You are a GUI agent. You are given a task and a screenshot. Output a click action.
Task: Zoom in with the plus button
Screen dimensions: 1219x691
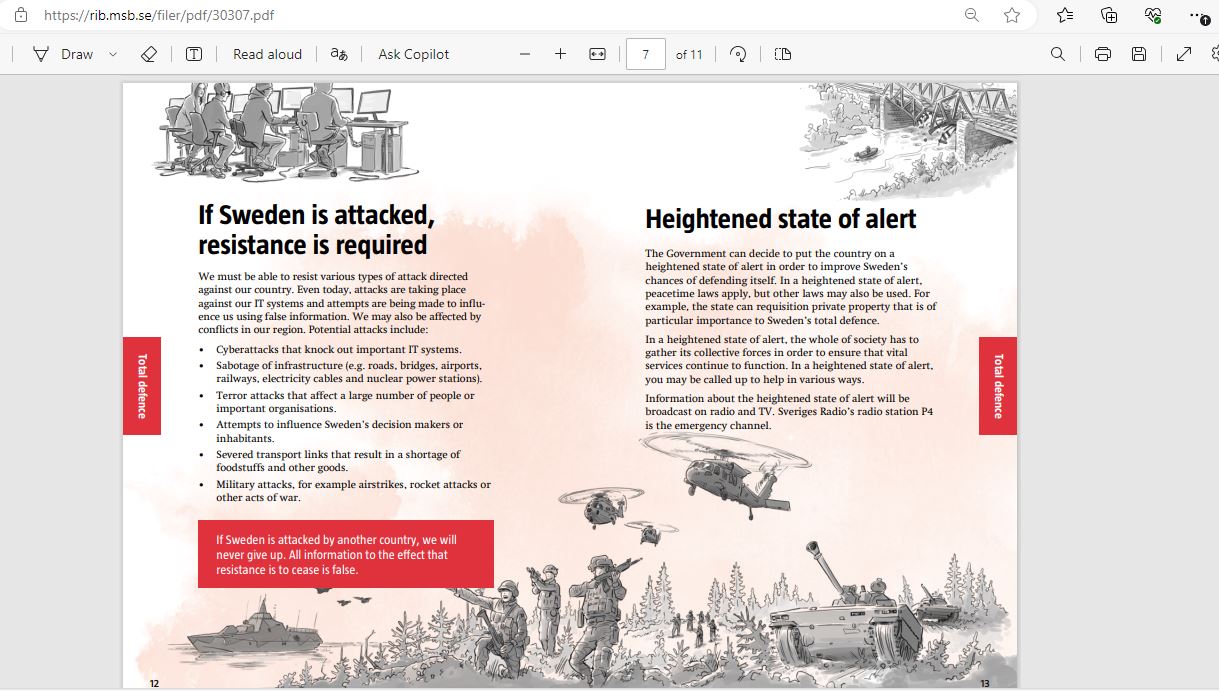tap(561, 54)
